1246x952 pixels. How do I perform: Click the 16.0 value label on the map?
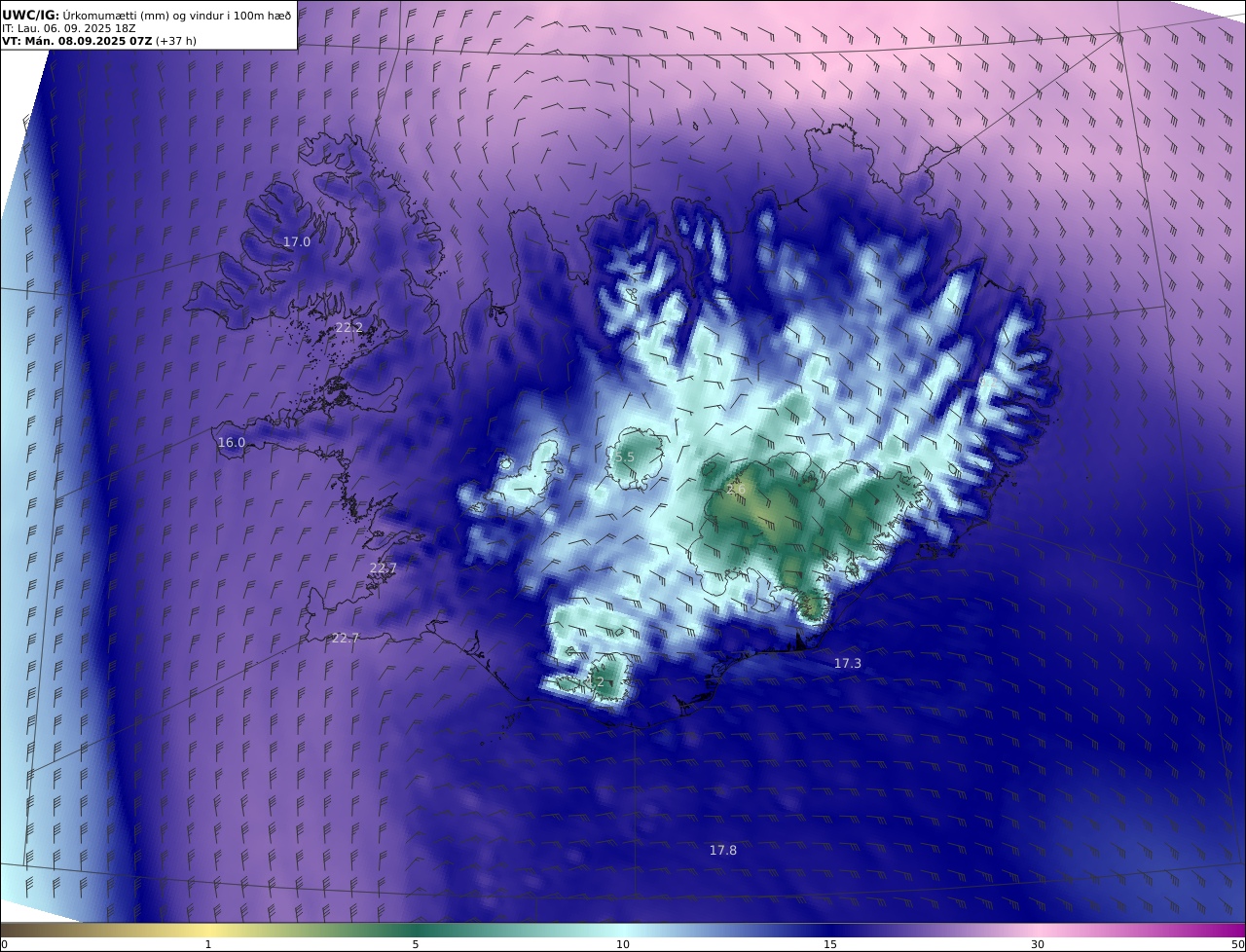(231, 443)
